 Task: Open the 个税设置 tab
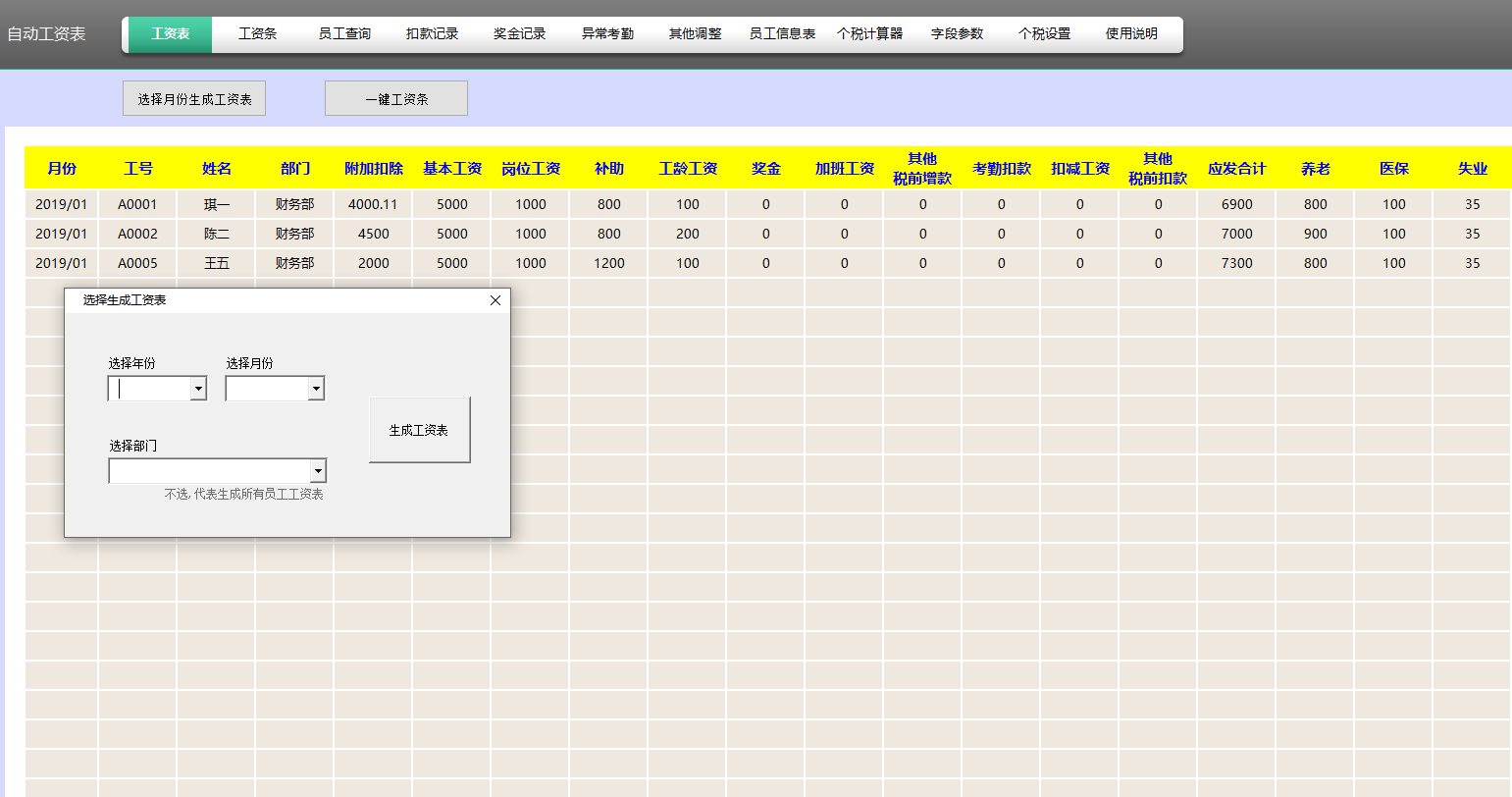[1043, 32]
